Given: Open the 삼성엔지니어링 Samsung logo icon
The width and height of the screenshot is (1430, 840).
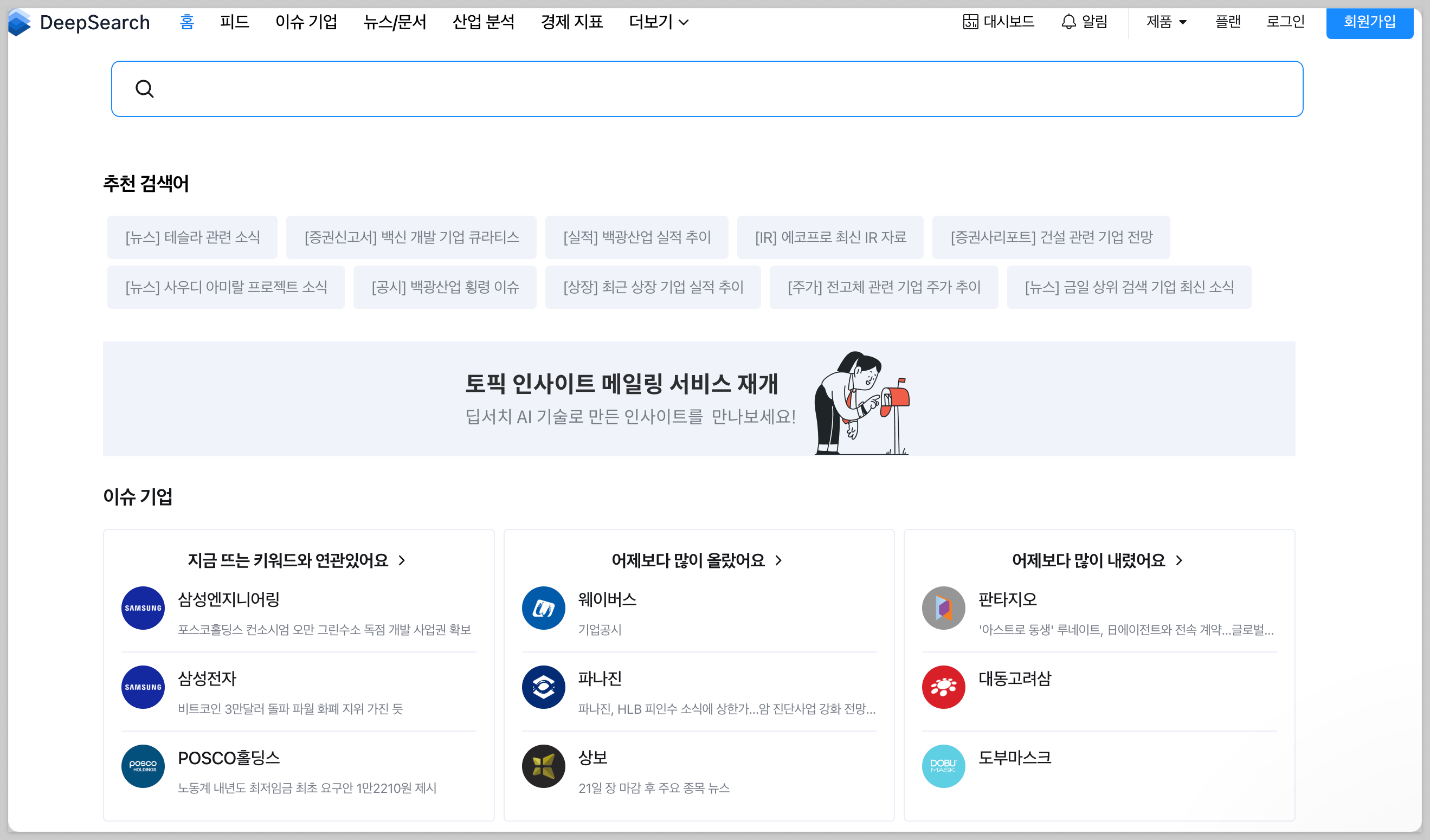Looking at the screenshot, I should click(x=143, y=608).
